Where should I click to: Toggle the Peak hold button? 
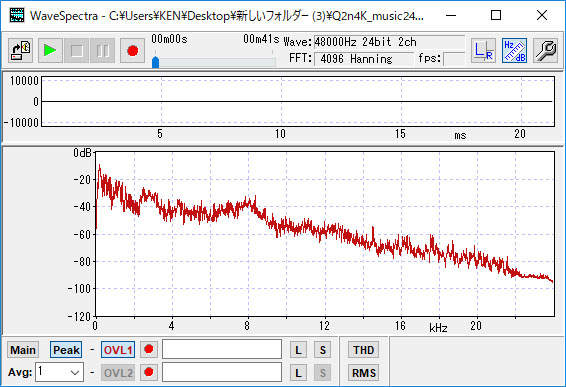[x=66, y=350]
